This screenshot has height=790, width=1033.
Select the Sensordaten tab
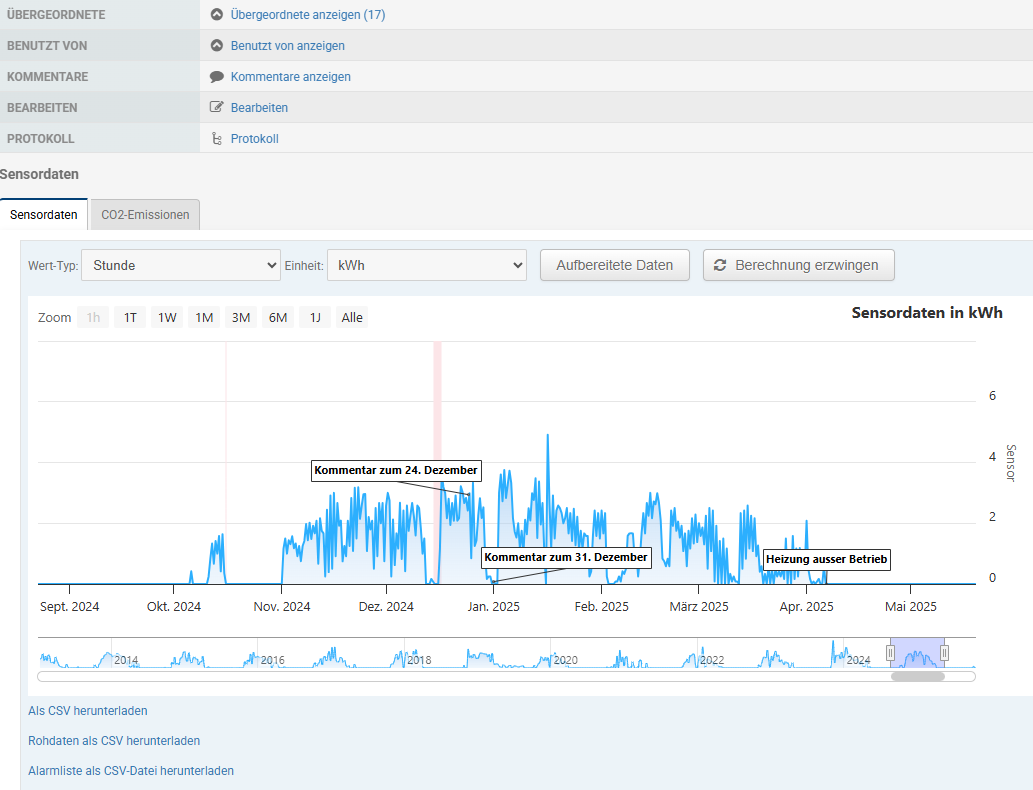click(43, 214)
